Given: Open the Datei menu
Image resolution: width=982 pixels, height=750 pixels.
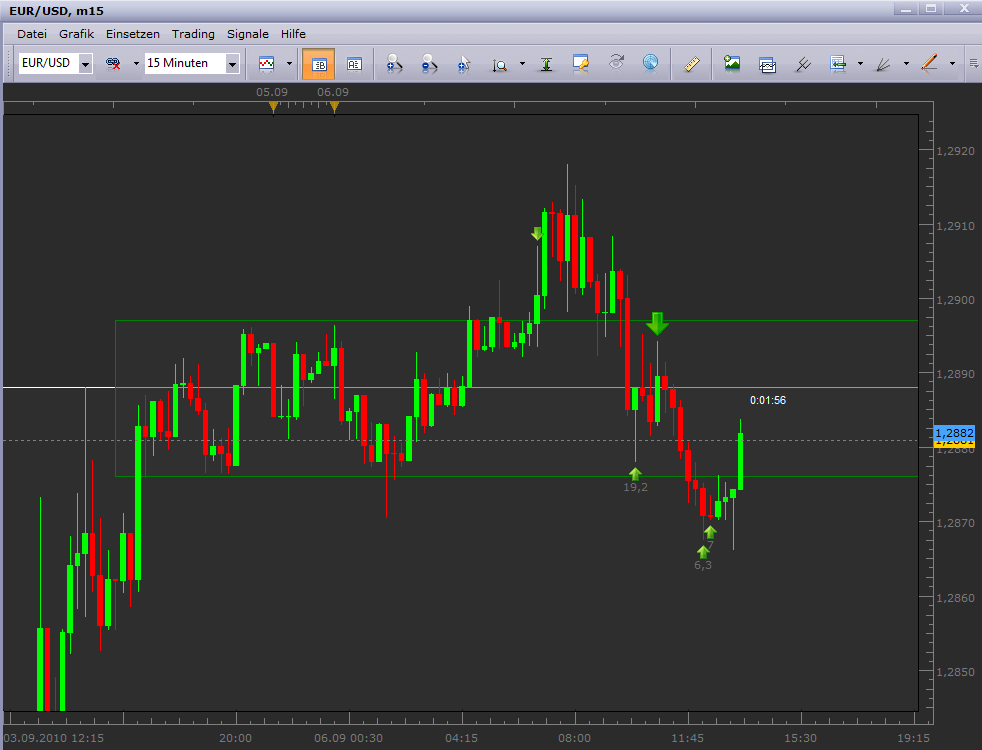Looking at the screenshot, I should click(32, 34).
